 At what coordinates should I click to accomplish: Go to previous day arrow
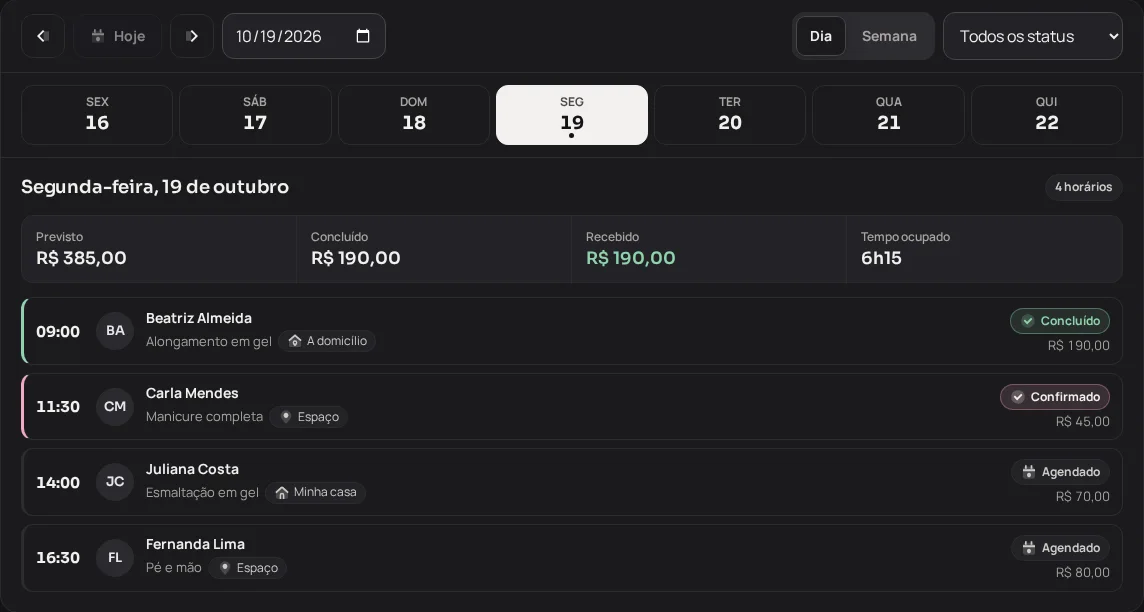42,36
